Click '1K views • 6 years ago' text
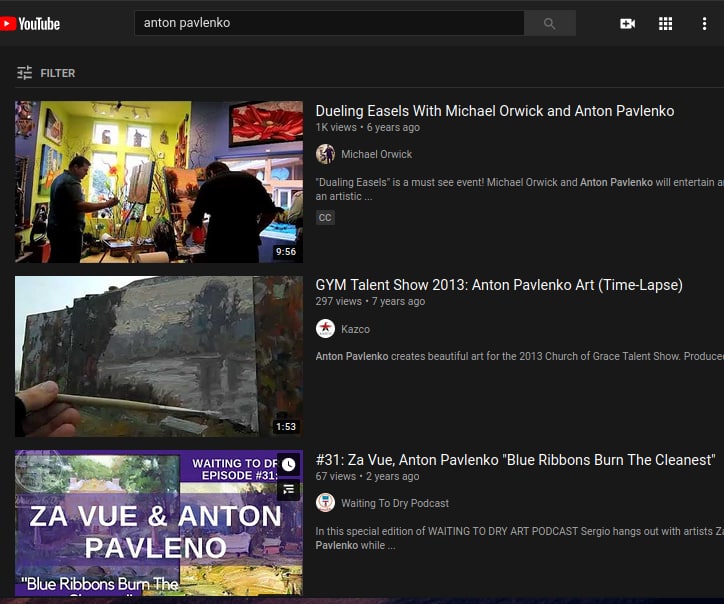Screen dimensions: 724x604 point(368,127)
